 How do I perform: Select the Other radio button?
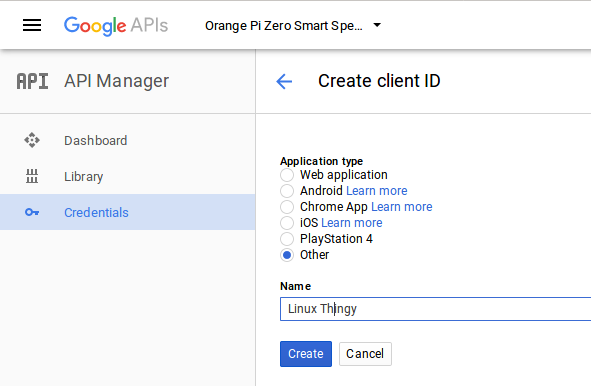pos(287,255)
